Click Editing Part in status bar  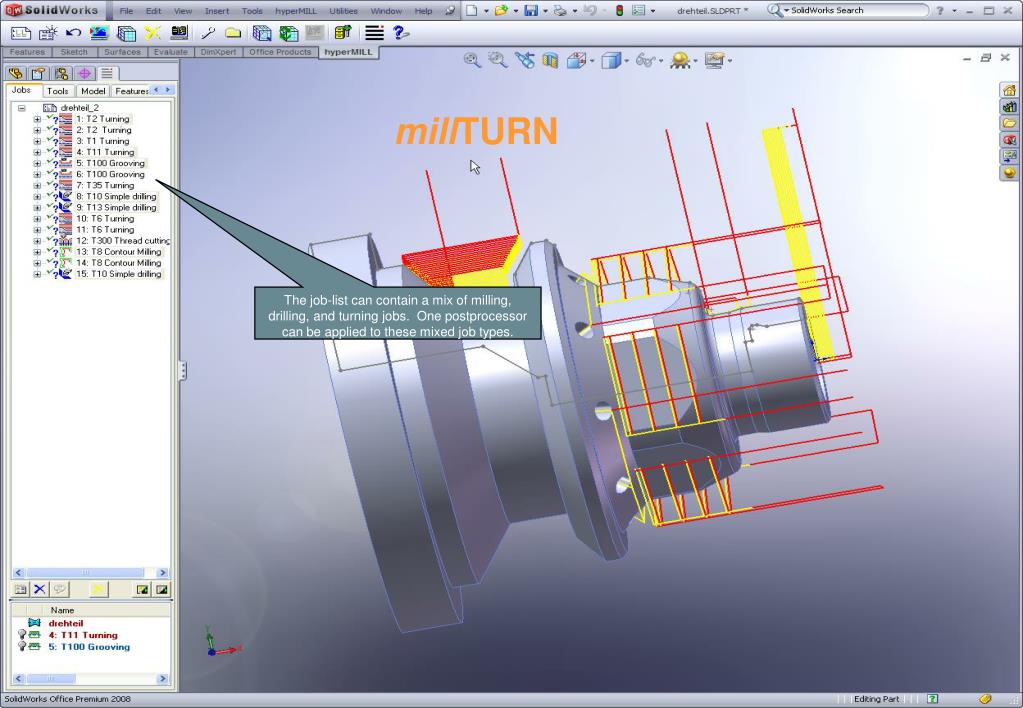pos(876,699)
